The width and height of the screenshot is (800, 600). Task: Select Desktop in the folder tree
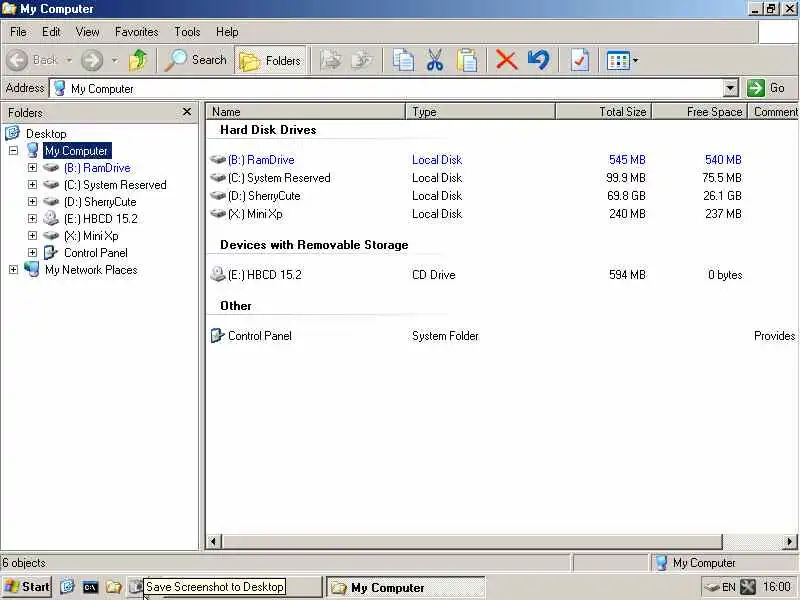point(46,134)
